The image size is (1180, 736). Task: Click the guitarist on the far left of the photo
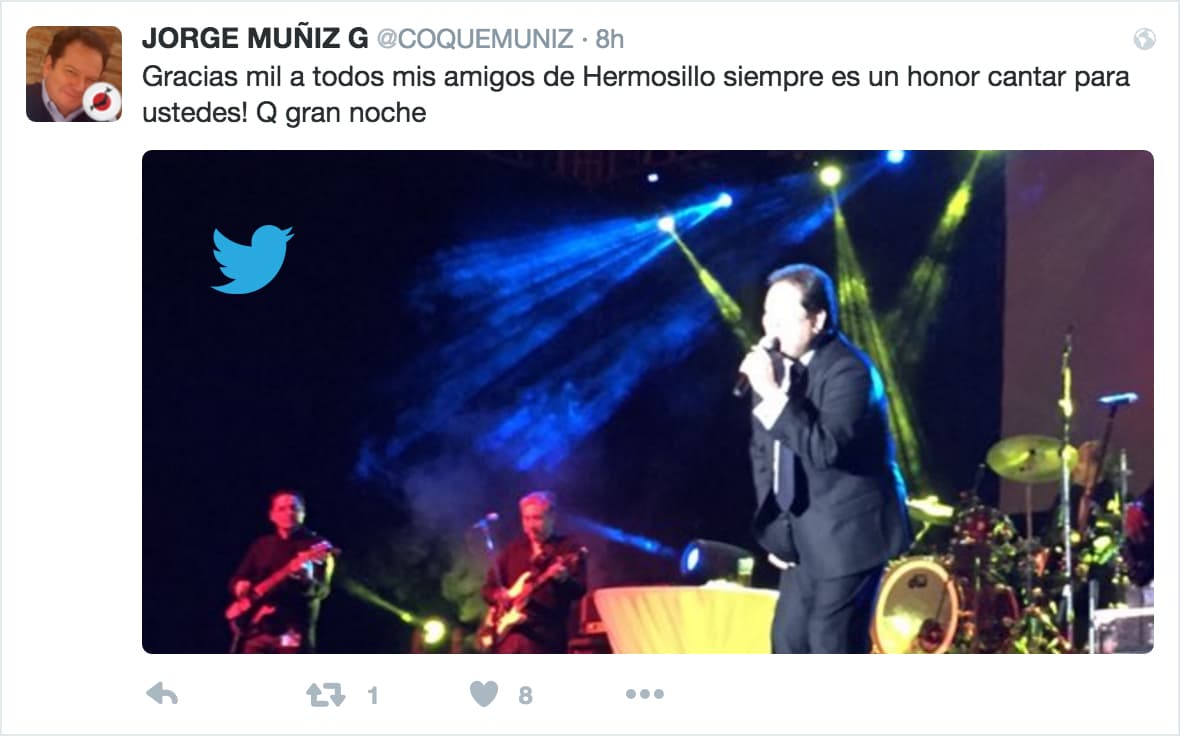point(281,572)
